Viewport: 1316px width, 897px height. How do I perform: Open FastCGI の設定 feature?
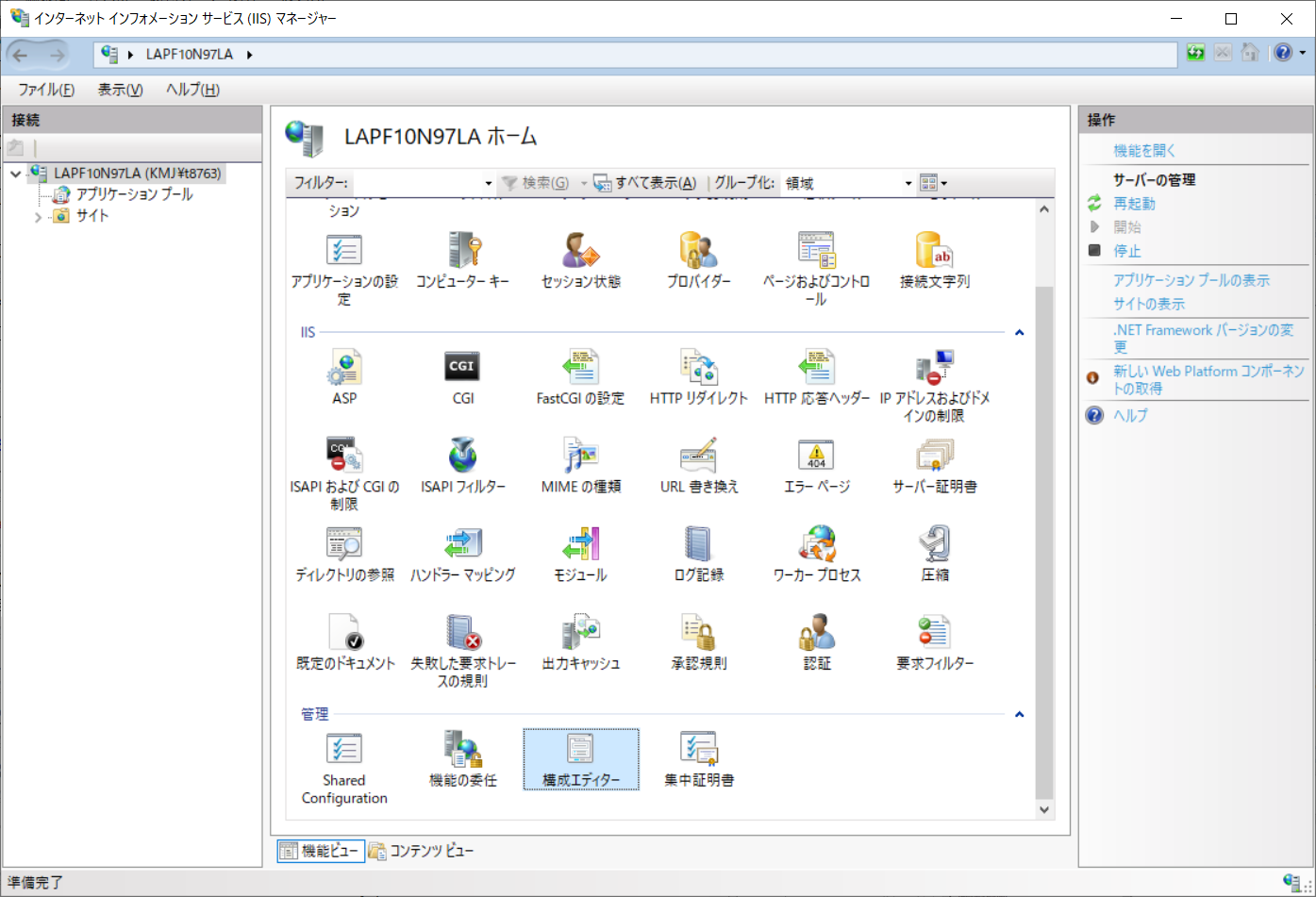[580, 377]
